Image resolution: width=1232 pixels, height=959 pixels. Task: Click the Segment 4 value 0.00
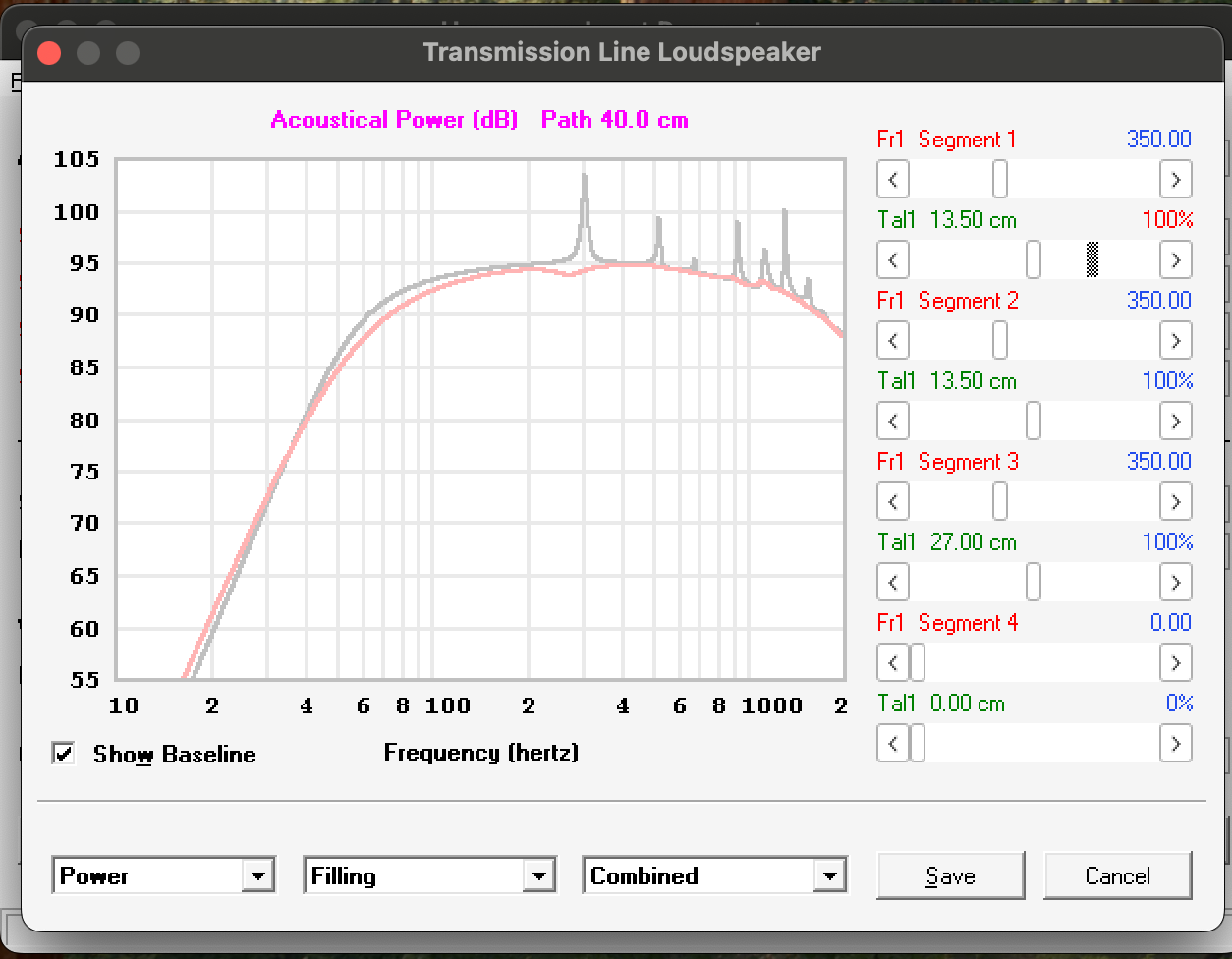[1171, 623]
